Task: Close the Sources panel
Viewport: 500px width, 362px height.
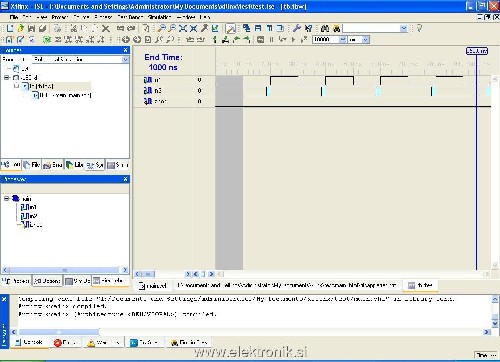Action: [x=126, y=50]
